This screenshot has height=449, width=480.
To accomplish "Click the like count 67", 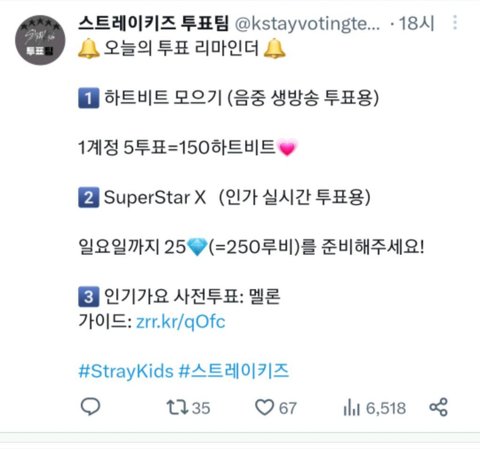I will tap(288, 408).
